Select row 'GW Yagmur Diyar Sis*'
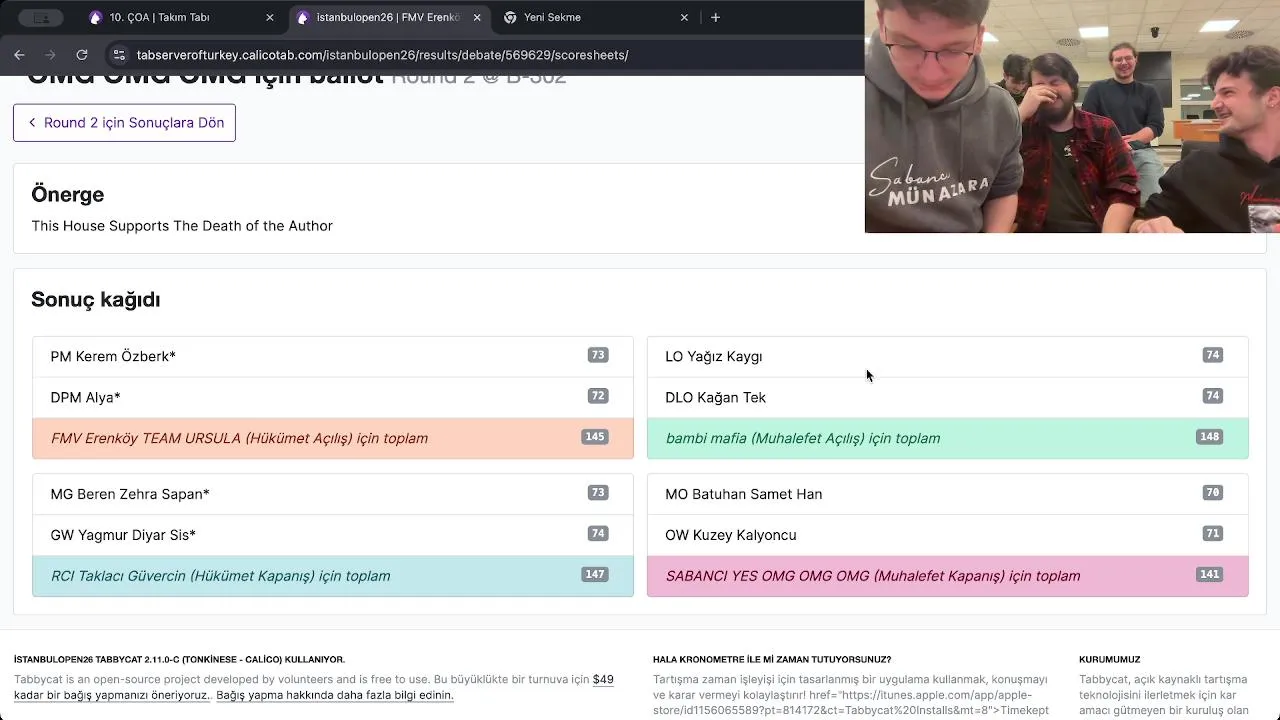The image size is (1280, 720). [x=333, y=535]
